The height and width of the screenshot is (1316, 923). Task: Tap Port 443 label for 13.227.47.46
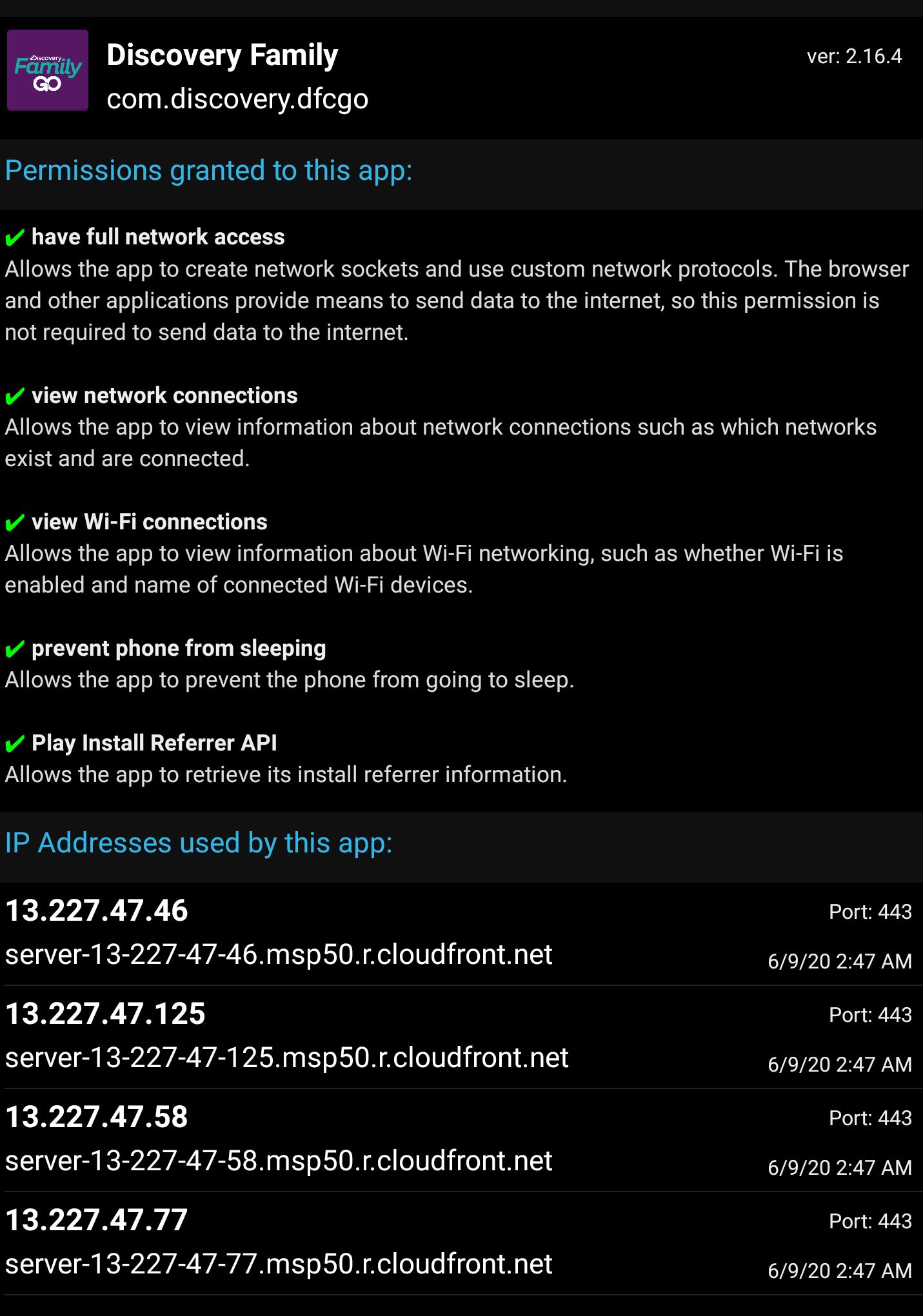coord(869,912)
